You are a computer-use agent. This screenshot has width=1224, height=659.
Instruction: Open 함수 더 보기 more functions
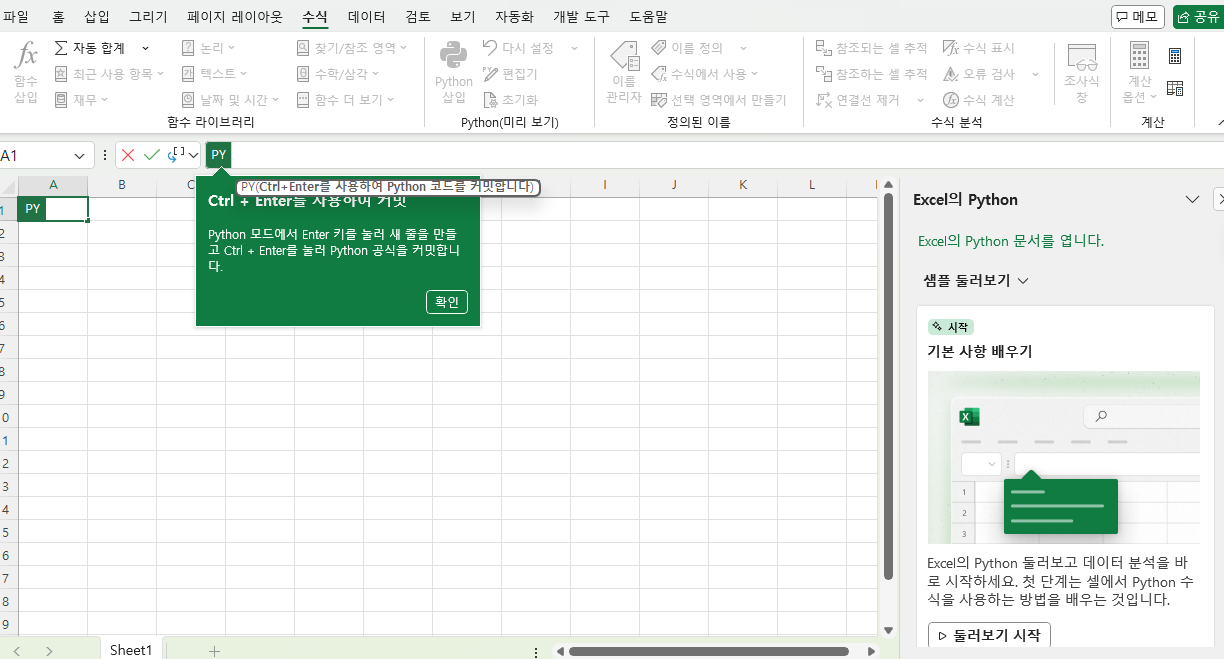coord(345,100)
